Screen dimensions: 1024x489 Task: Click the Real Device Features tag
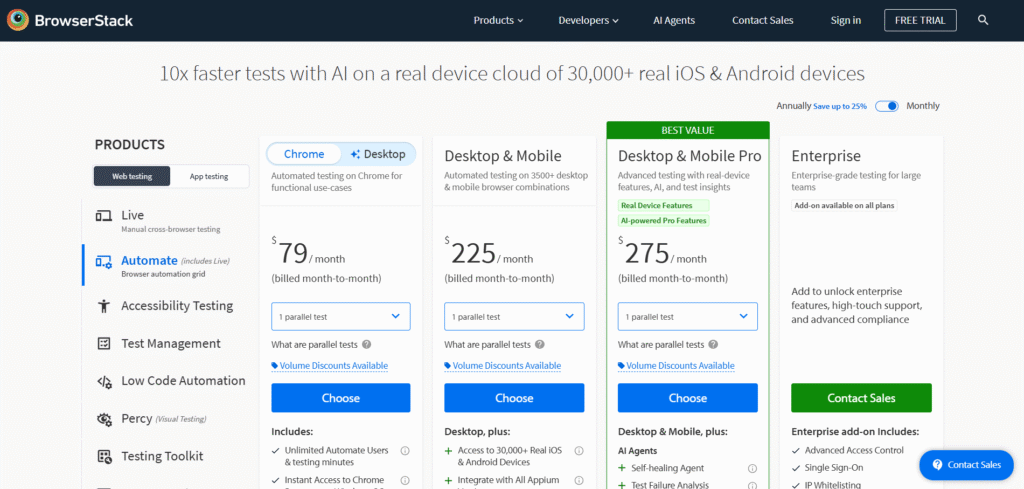664,206
